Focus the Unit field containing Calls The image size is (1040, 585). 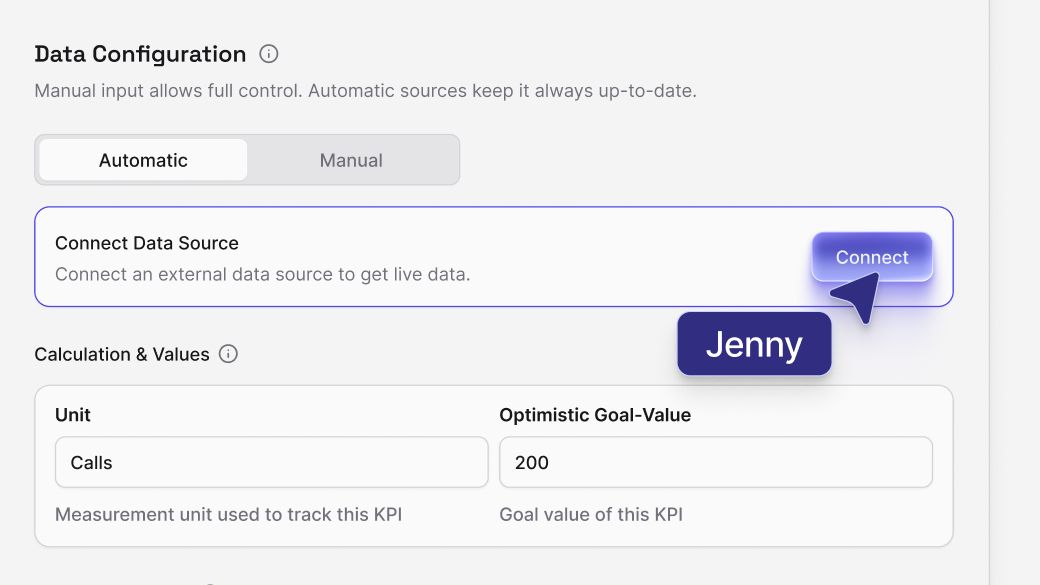click(x=271, y=463)
